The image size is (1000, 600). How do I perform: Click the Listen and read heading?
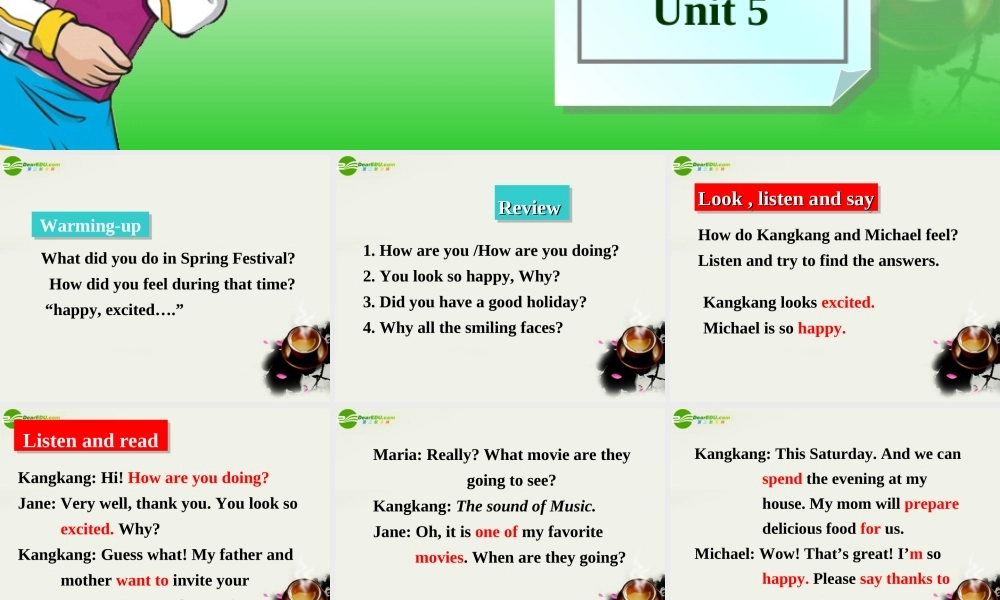coord(91,436)
